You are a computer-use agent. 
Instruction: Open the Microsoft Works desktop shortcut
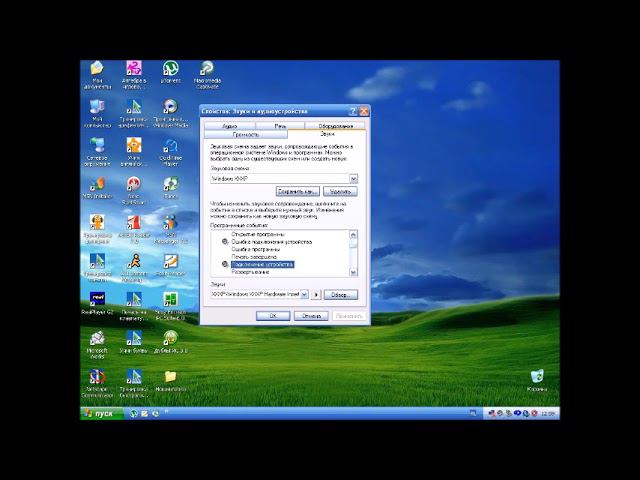(97, 345)
